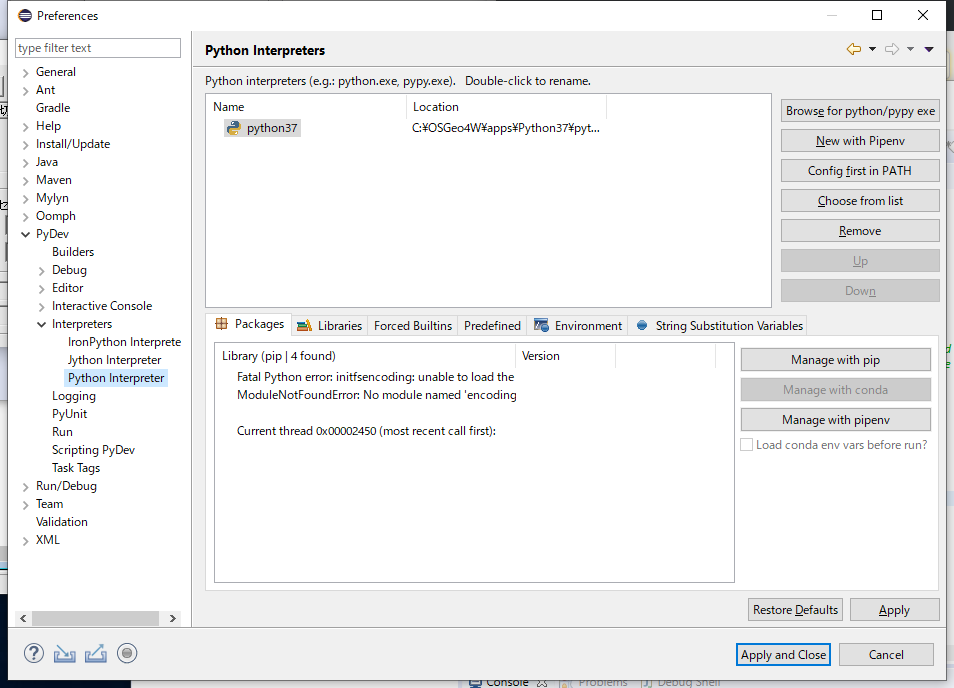The height and width of the screenshot is (688, 954).
Task: Click the oomph preference recorder icon
Action: coord(126,654)
